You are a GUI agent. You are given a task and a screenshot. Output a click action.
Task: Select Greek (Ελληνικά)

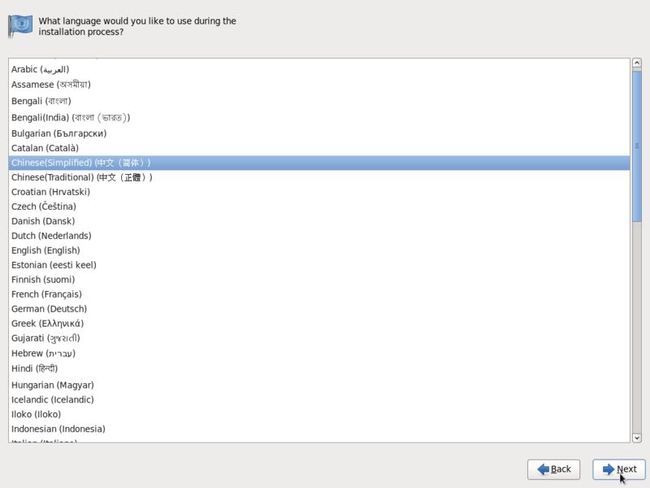pos(319,323)
